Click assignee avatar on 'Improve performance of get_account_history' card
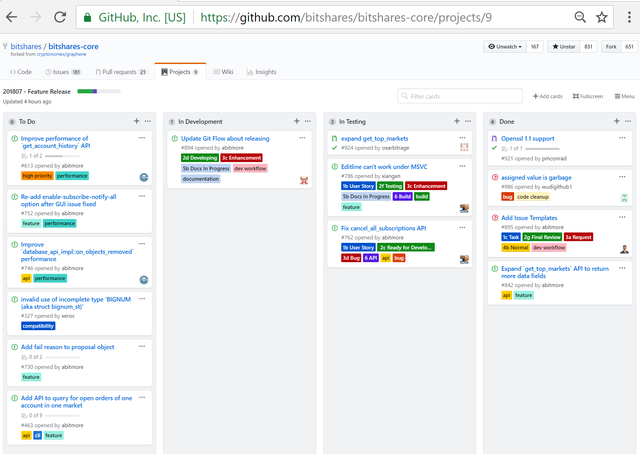 144,177
